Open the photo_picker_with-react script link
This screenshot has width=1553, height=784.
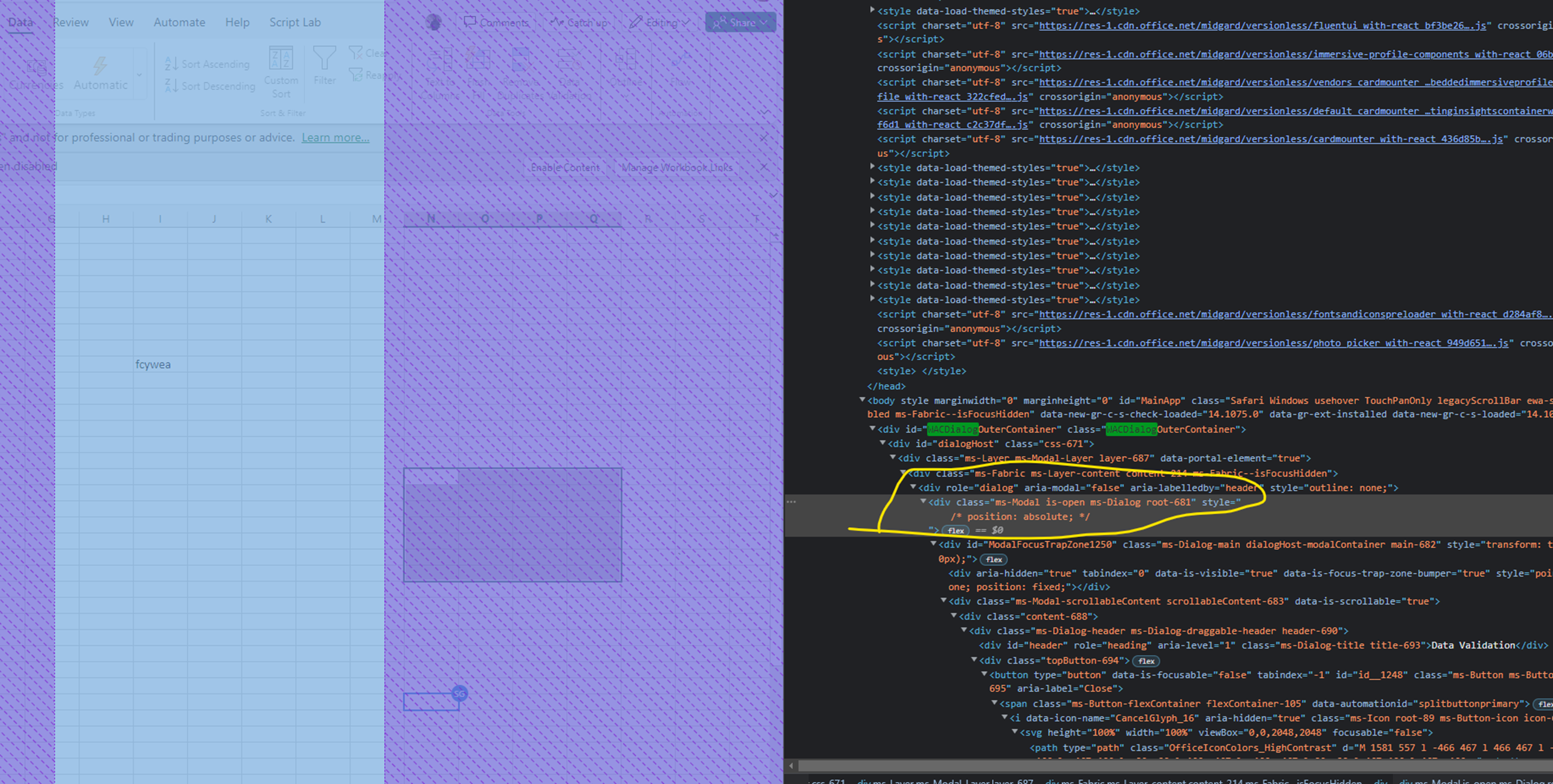[x=1273, y=343]
